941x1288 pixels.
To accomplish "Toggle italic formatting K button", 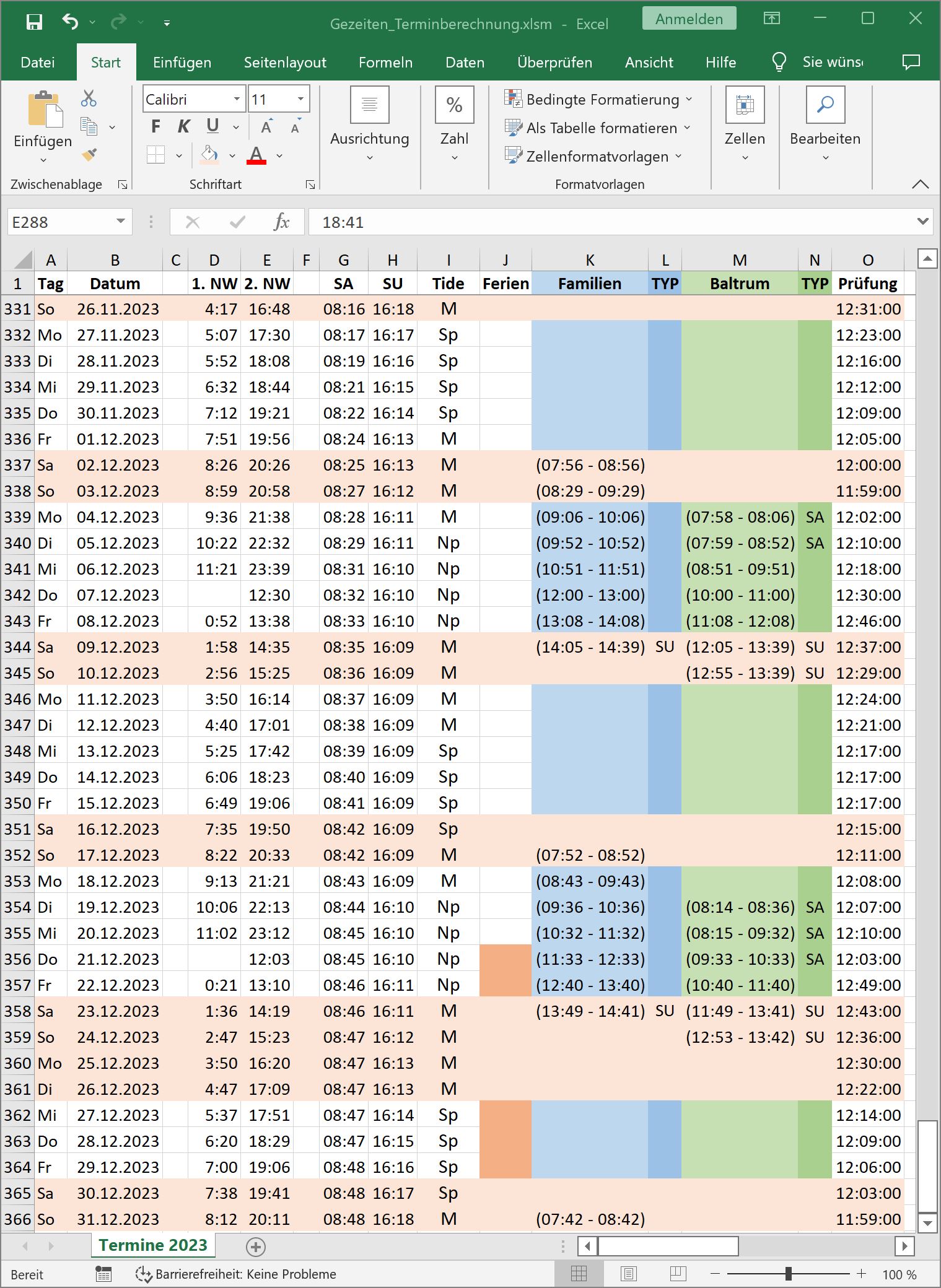I will [184, 127].
